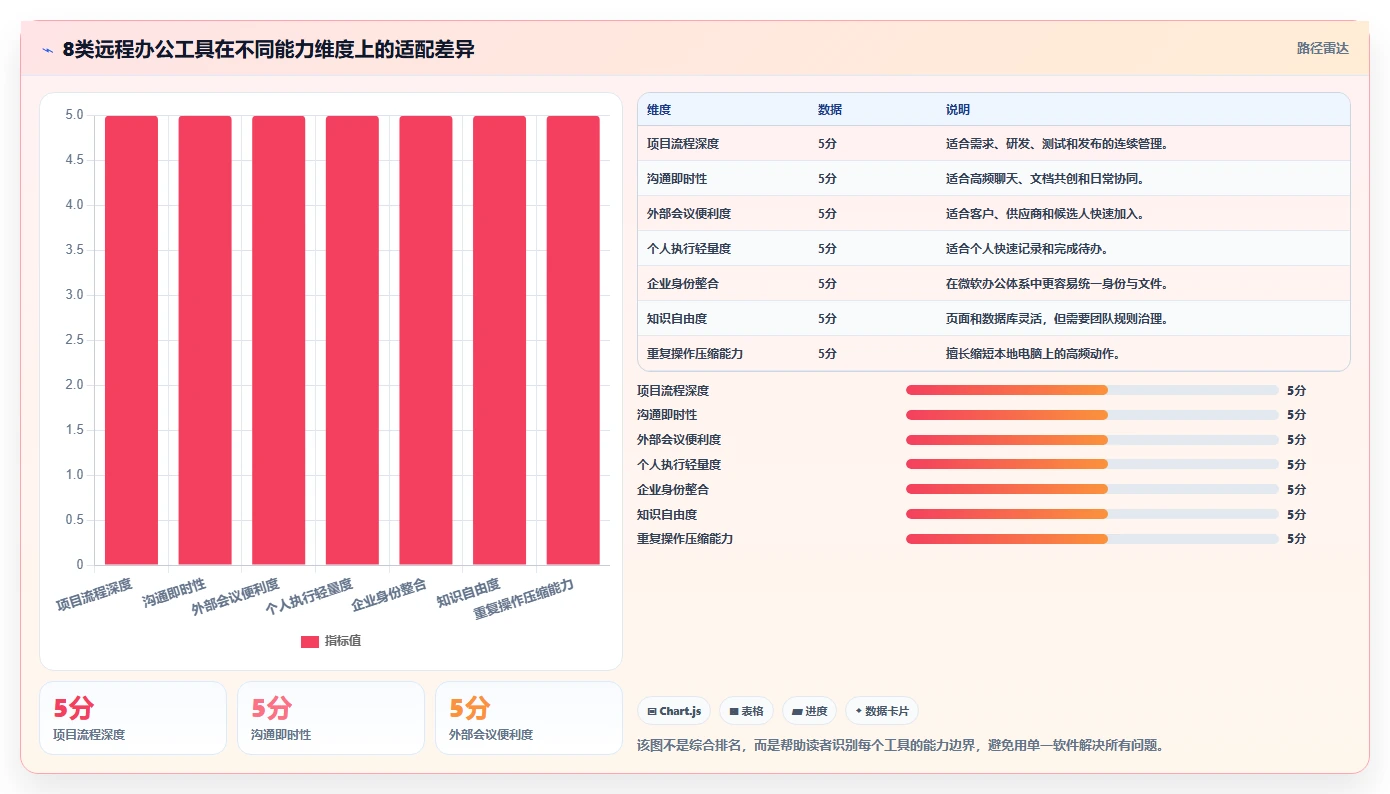Select the 数据 column header
This screenshot has width=1390, height=794.
point(830,110)
